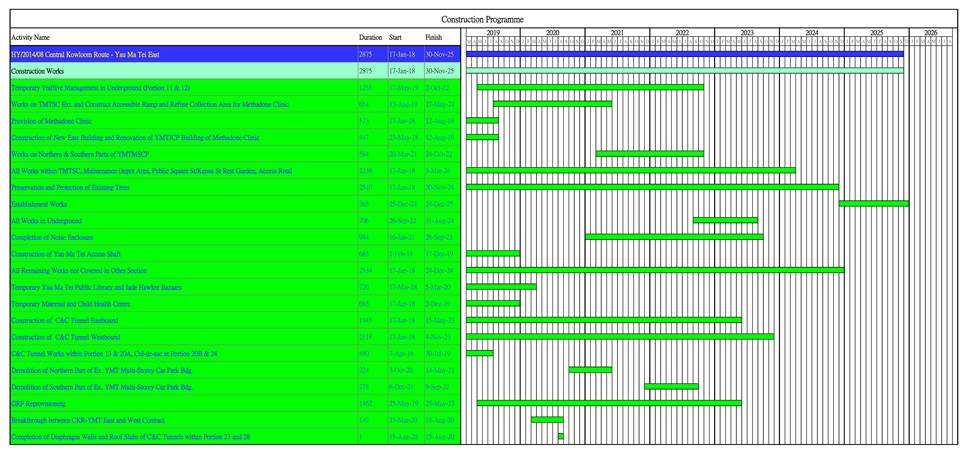Click the 2019 year header in timeline
The width and height of the screenshot is (966, 454).
(493, 33)
